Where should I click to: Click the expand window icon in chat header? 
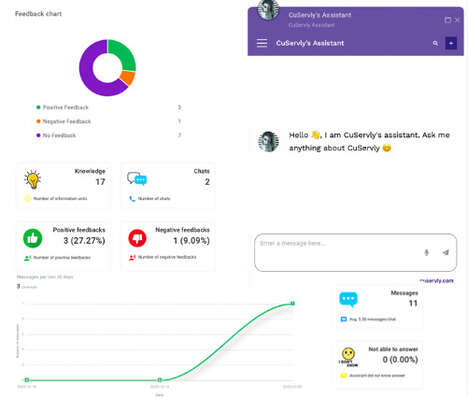pyautogui.click(x=448, y=20)
